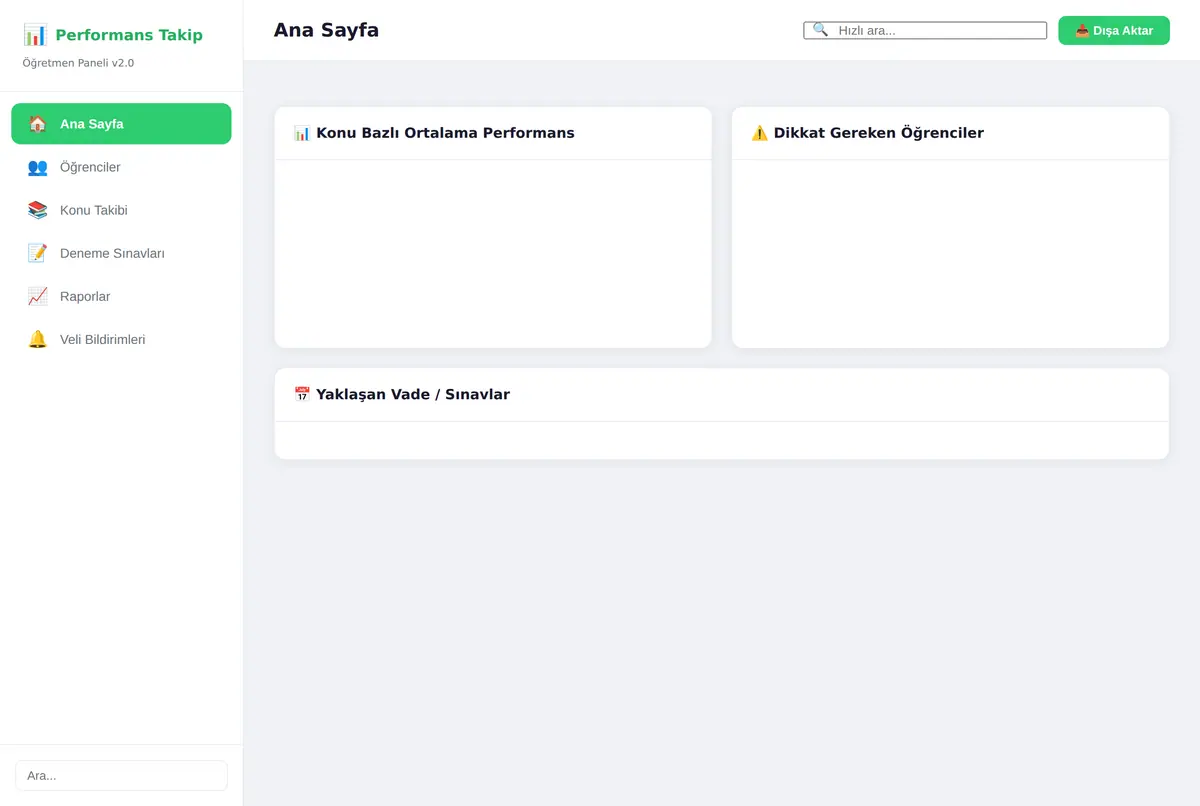Image resolution: width=1200 pixels, height=806 pixels.
Task: Click the Dikkat Gereken Öğrenciler title
Action: coord(879,133)
